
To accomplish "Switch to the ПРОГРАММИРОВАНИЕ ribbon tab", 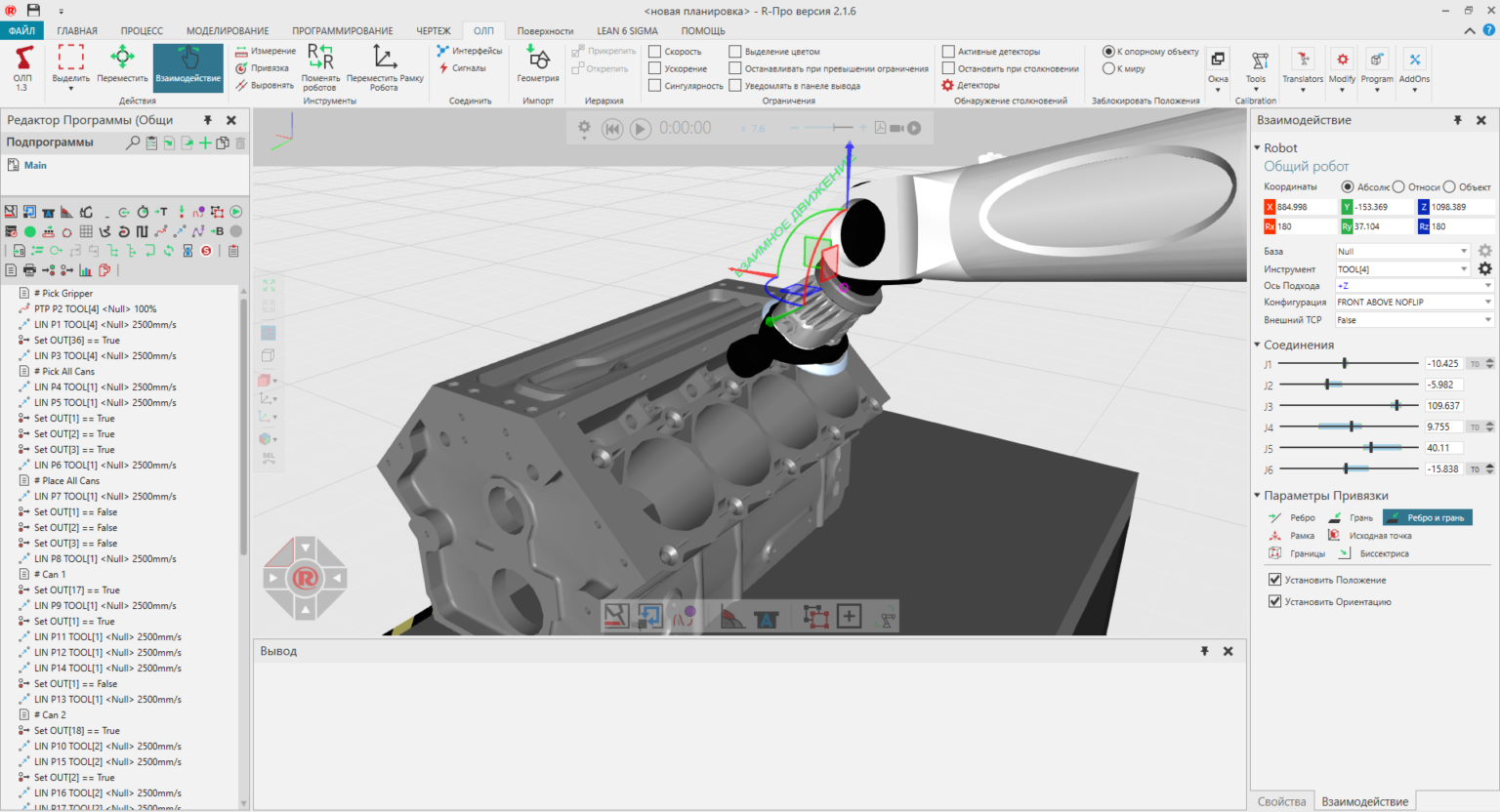I will 342,30.
